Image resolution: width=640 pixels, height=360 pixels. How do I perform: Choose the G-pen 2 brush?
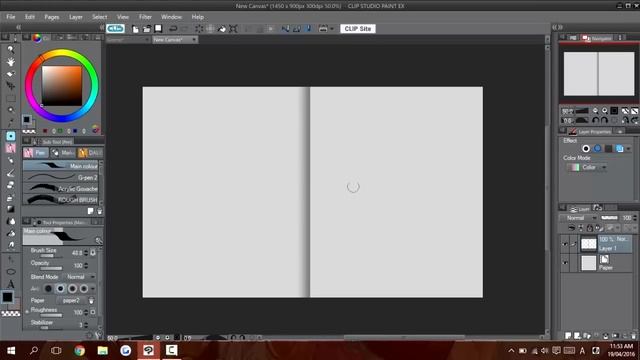click(x=60, y=177)
